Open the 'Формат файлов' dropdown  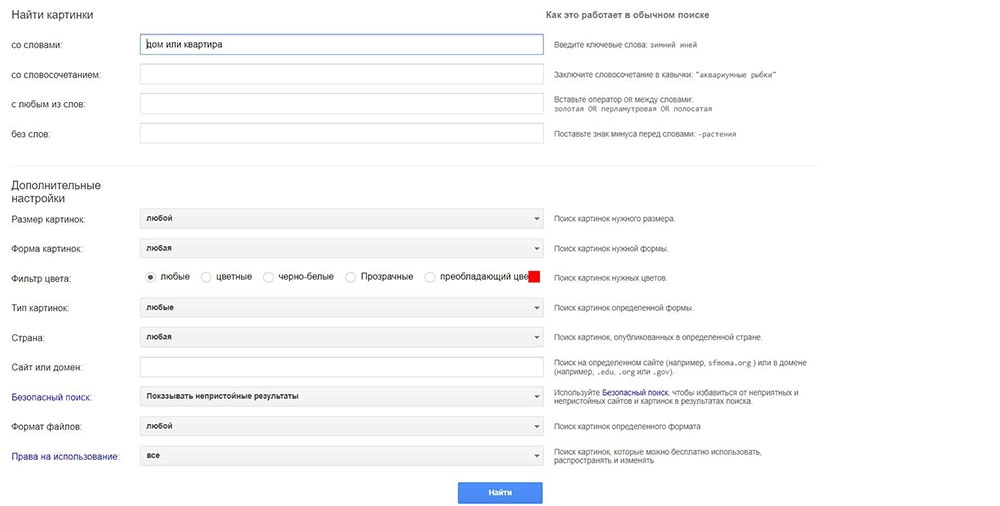(x=341, y=426)
